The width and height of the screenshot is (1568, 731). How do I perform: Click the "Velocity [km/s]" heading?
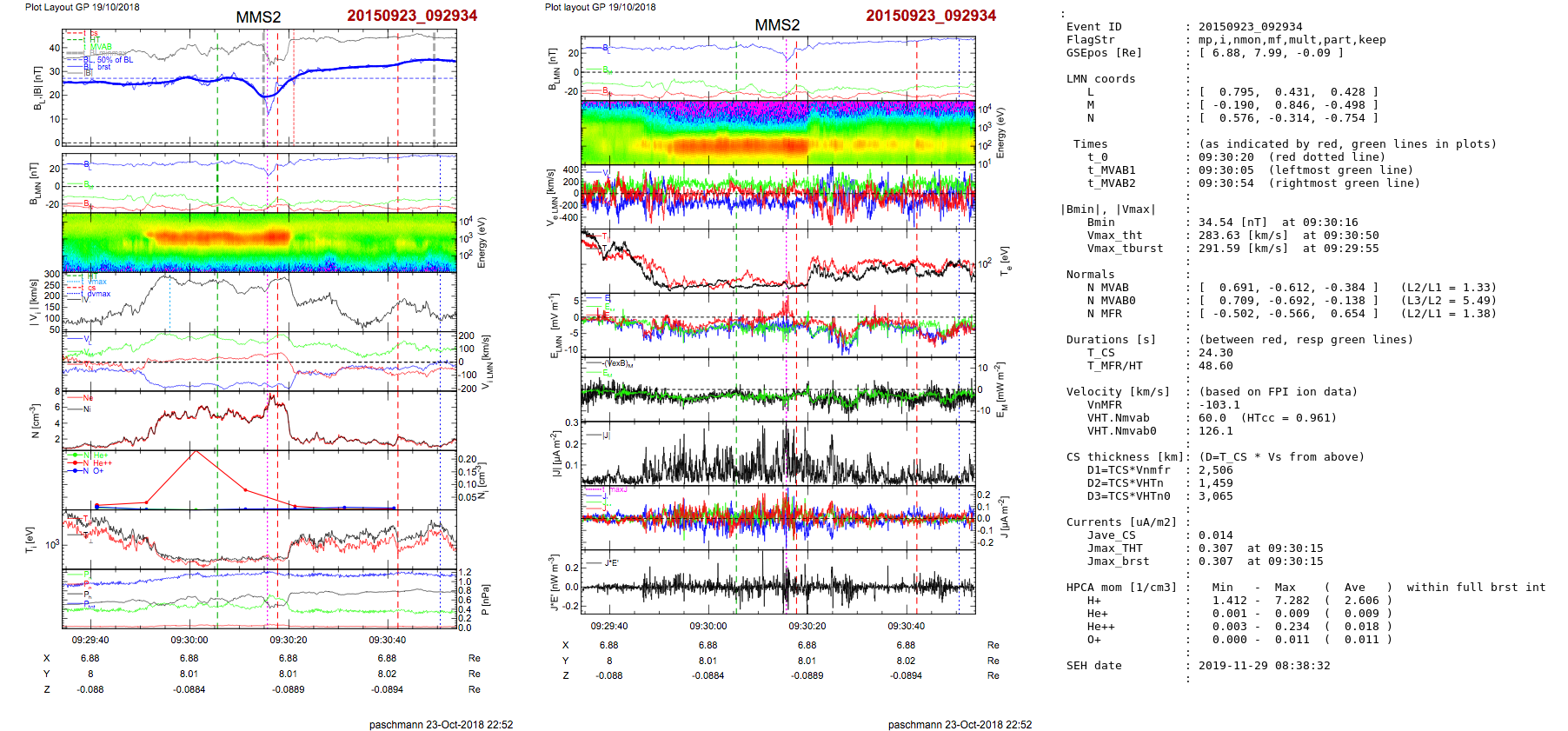1118,392
